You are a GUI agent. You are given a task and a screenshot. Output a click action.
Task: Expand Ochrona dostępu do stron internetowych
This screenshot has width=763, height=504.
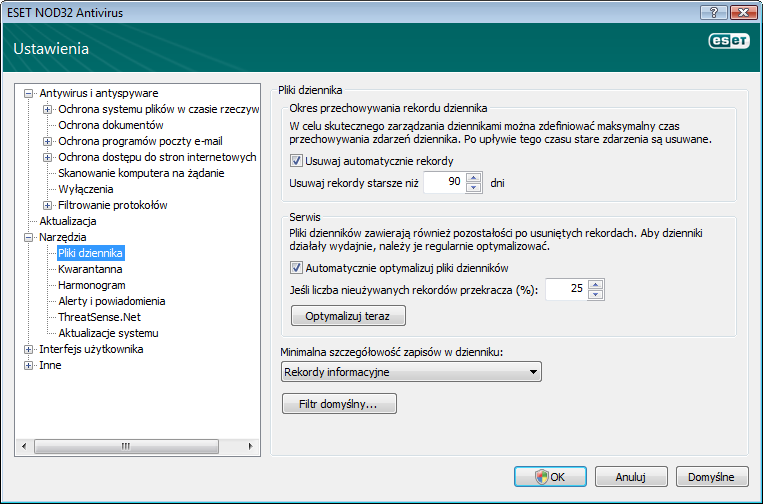click(x=47, y=158)
